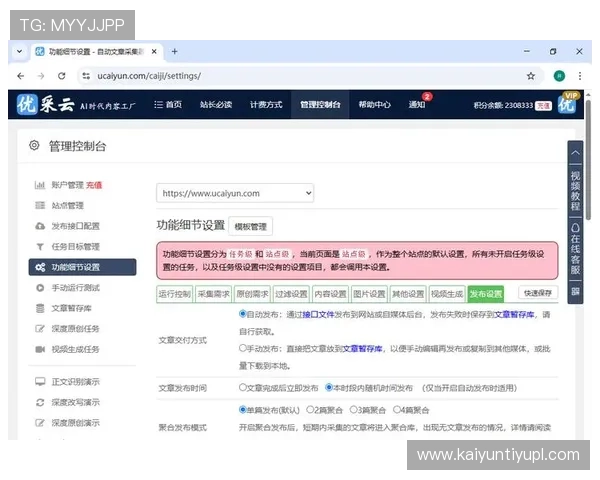Image resolution: width=600 pixels, height=480 pixels.
Task: Select 文章完成后立即发布 radio option
Action: 243,387
